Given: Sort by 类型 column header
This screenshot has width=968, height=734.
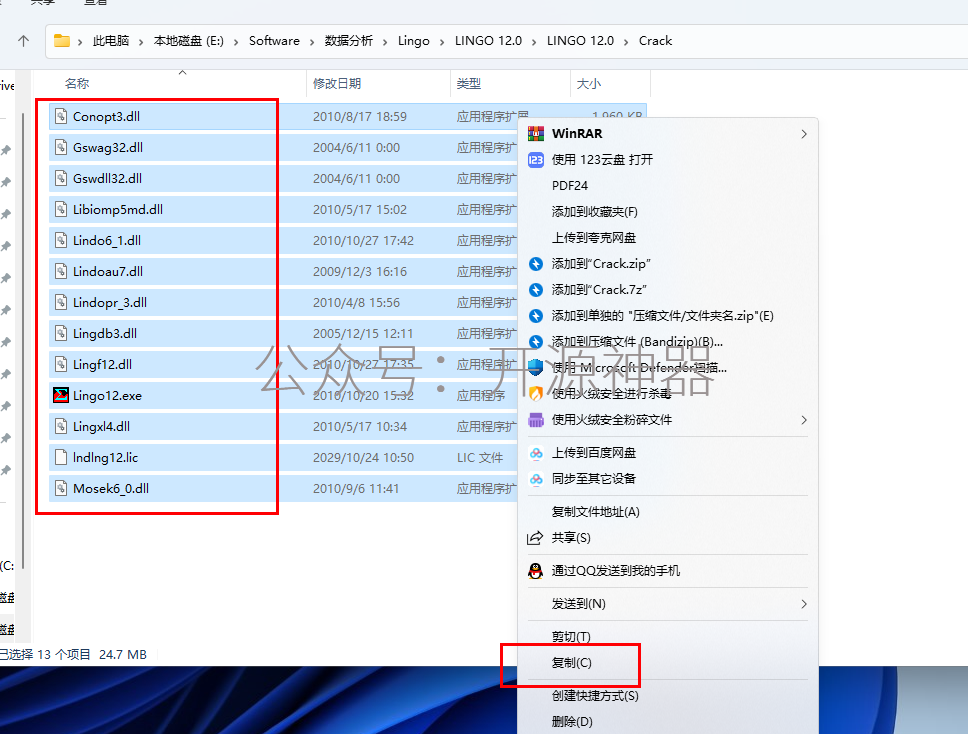Looking at the screenshot, I should (469, 83).
